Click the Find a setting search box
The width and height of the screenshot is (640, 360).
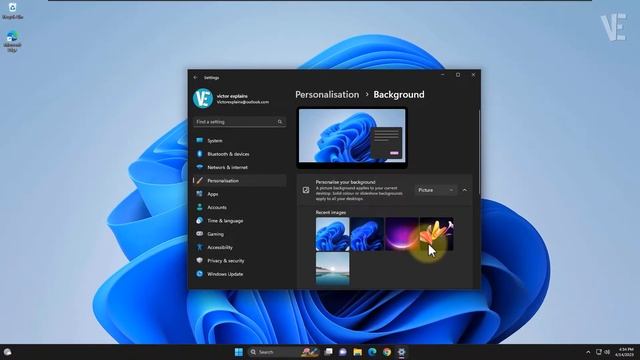pyautogui.click(x=239, y=122)
